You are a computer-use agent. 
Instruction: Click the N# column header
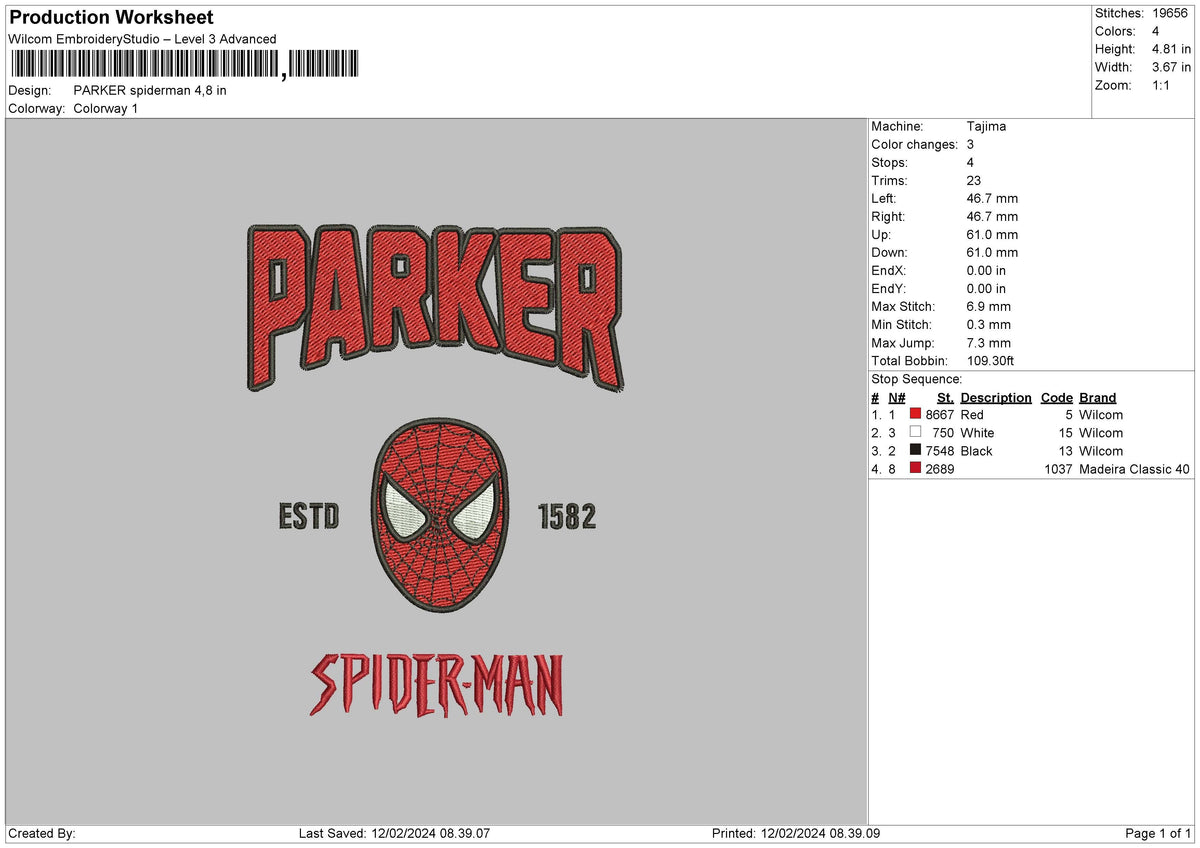click(x=895, y=397)
